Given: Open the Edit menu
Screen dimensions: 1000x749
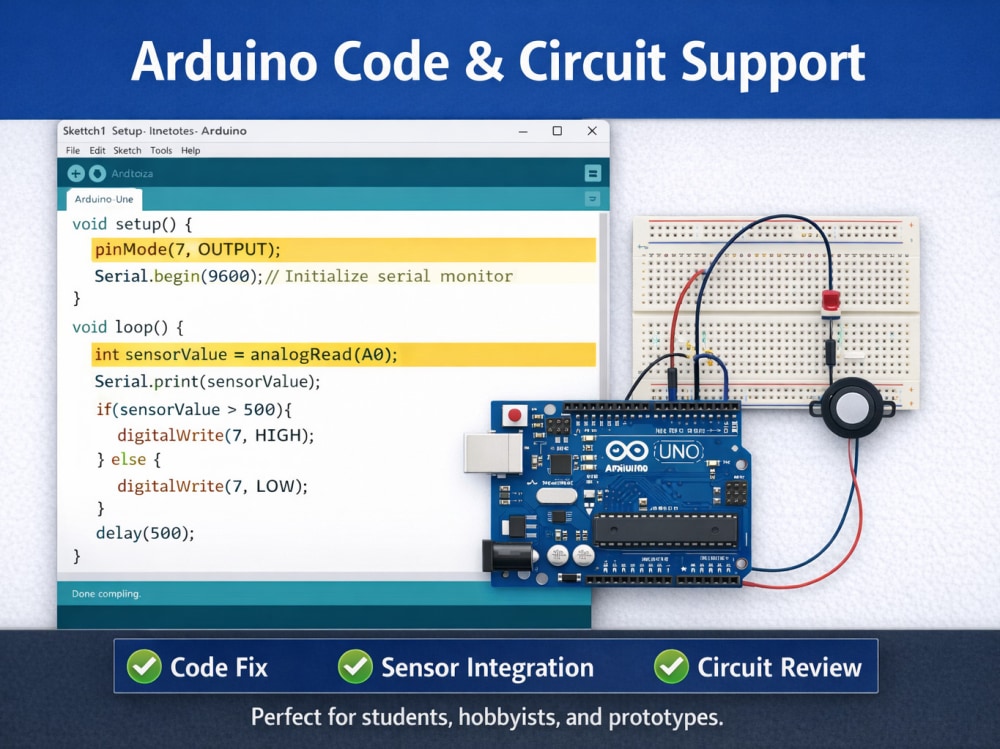Looking at the screenshot, I should click(x=97, y=151).
